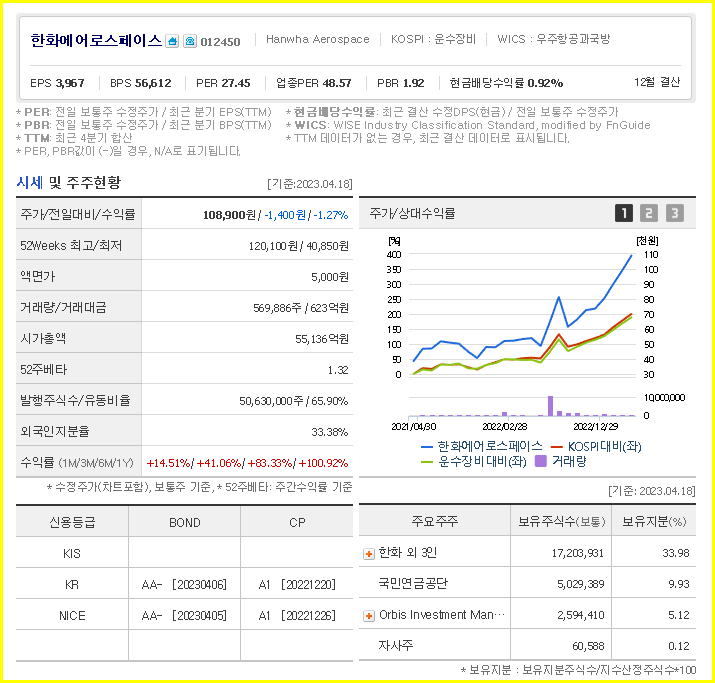Screen dimensions: 715x683
Task: Switch to chart tab 3
Action: point(674,213)
